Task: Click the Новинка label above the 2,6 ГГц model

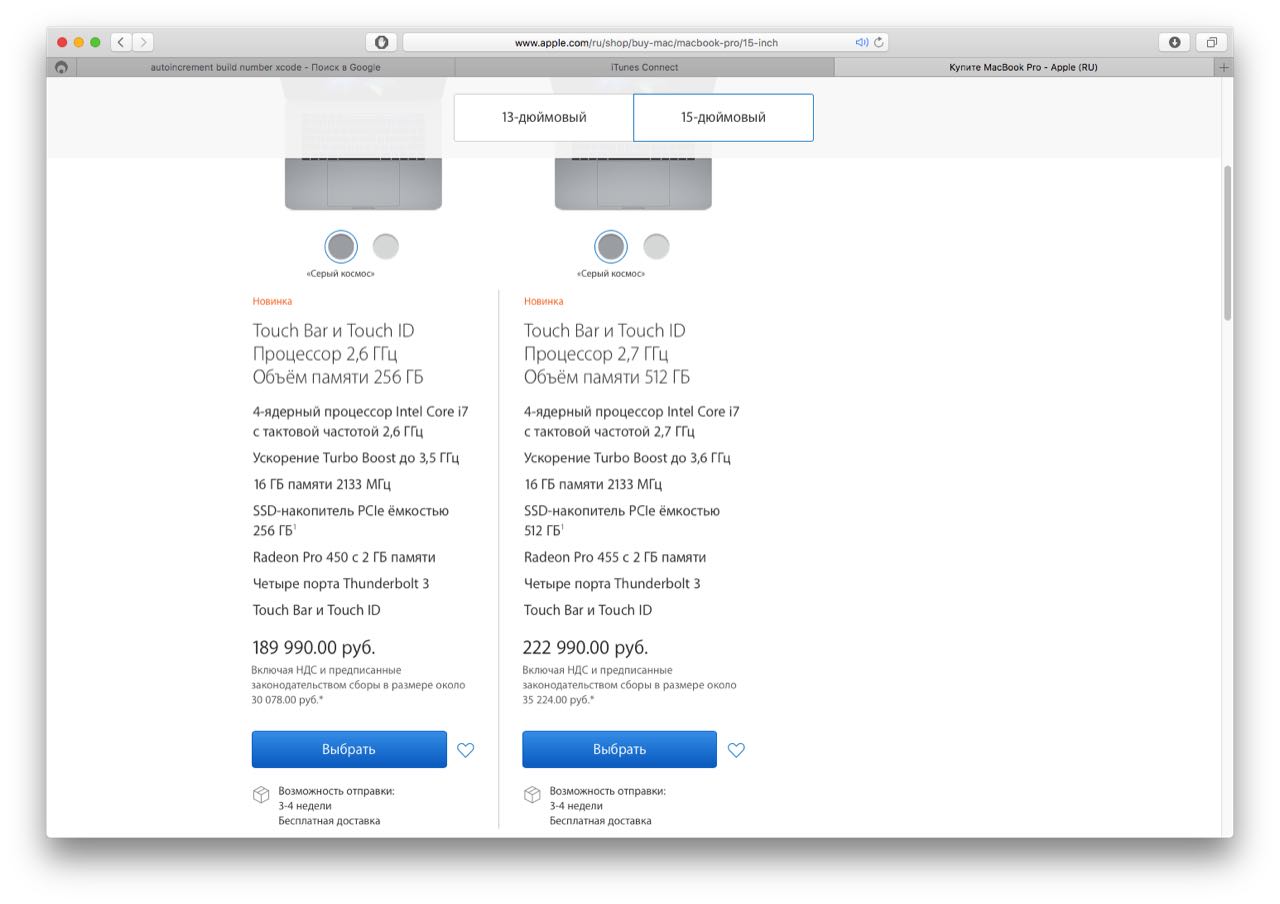Action: tap(272, 301)
